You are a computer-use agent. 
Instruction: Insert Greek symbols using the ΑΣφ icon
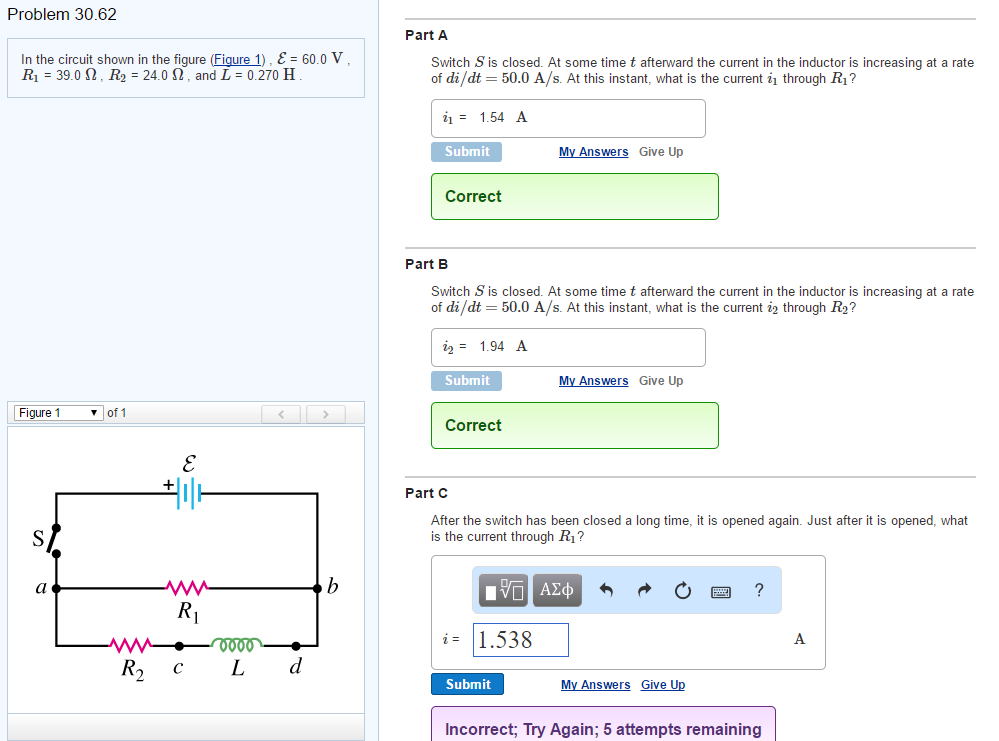tap(556, 590)
